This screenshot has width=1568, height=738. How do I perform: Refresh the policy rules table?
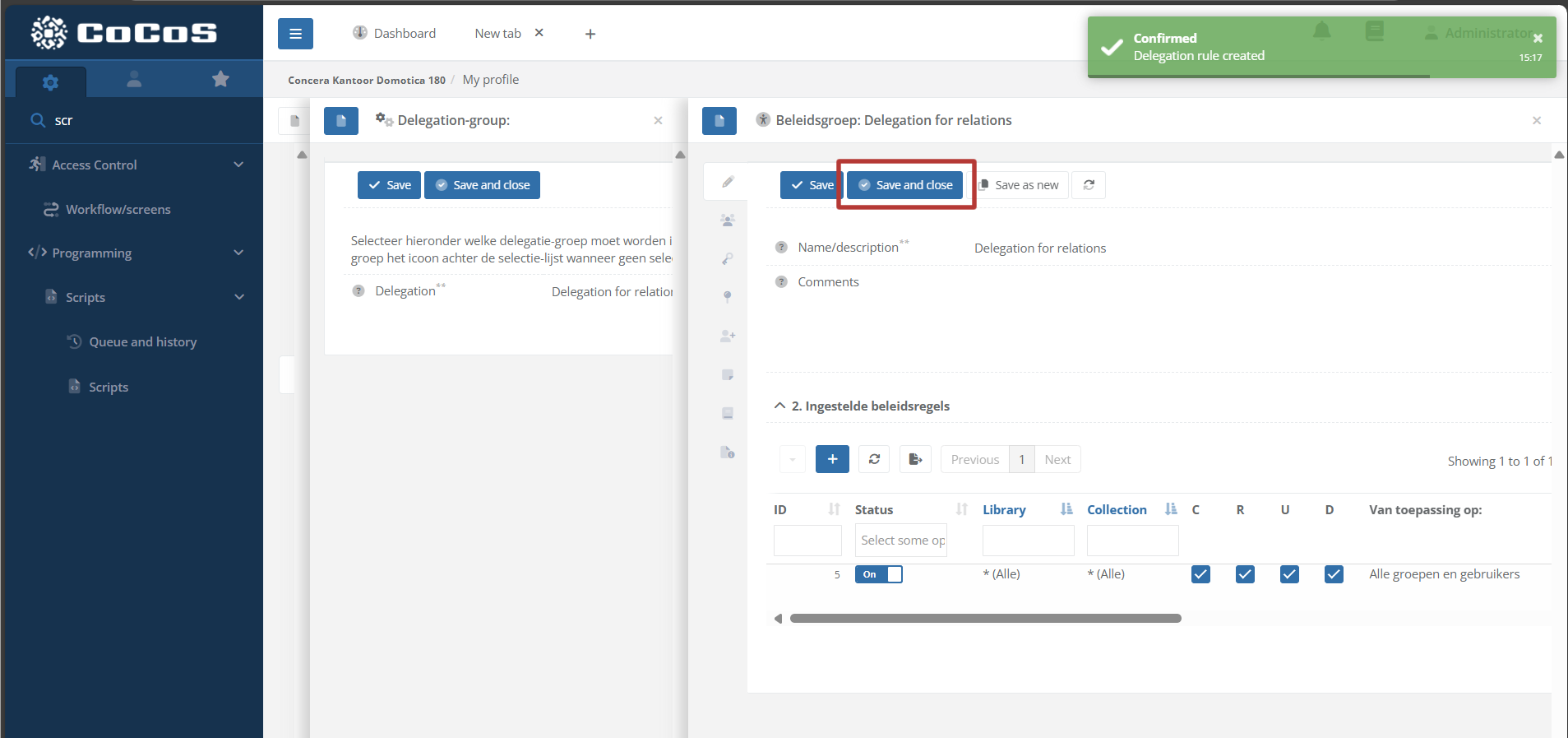click(x=874, y=459)
